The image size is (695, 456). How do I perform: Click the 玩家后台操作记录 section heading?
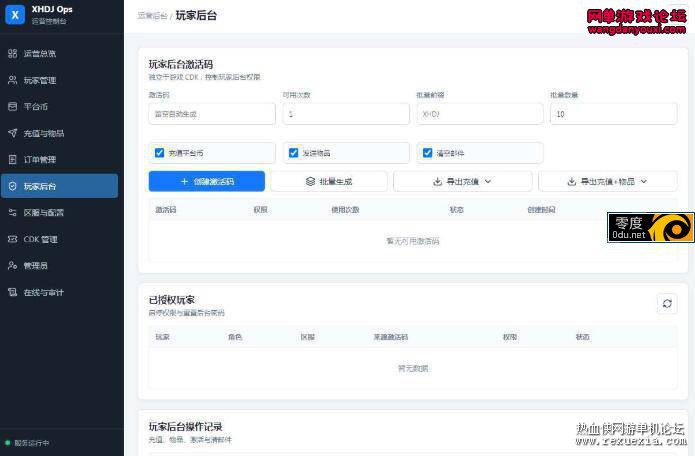[x=185, y=427]
